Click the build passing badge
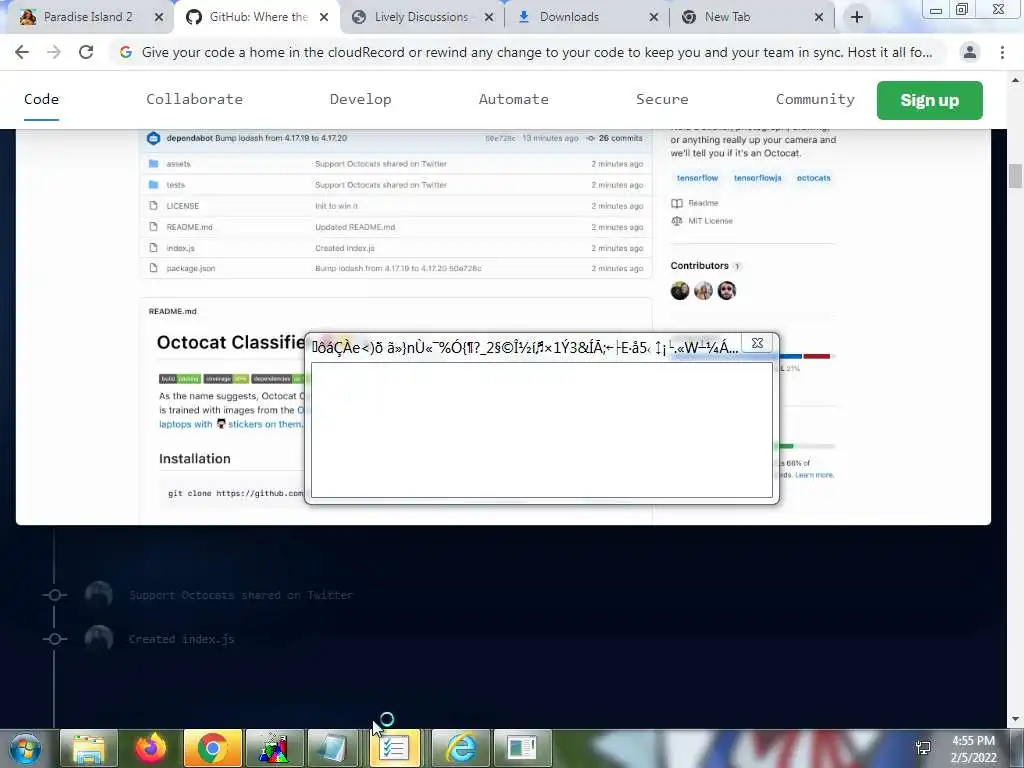Screen dimensions: 1024x768 (x=180, y=379)
